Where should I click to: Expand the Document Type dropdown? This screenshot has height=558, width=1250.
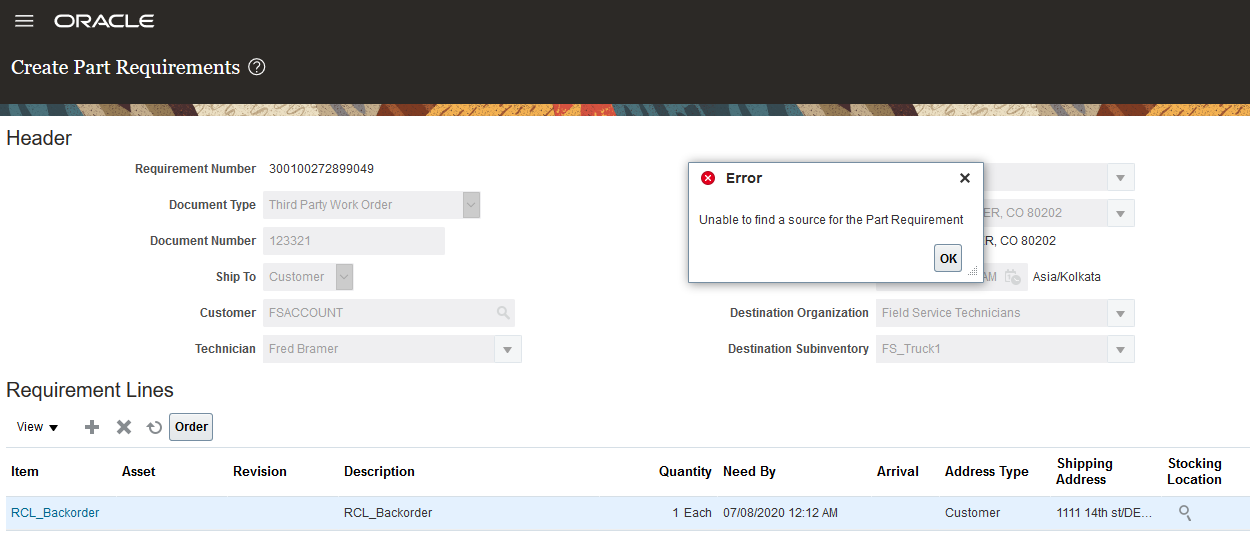(x=471, y=205)
